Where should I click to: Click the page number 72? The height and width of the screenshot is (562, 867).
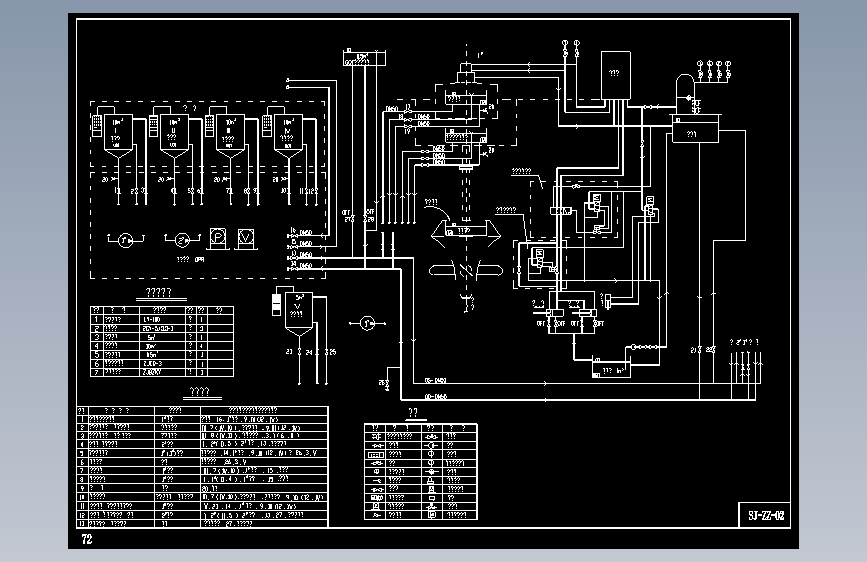click(x=87, y=539)
